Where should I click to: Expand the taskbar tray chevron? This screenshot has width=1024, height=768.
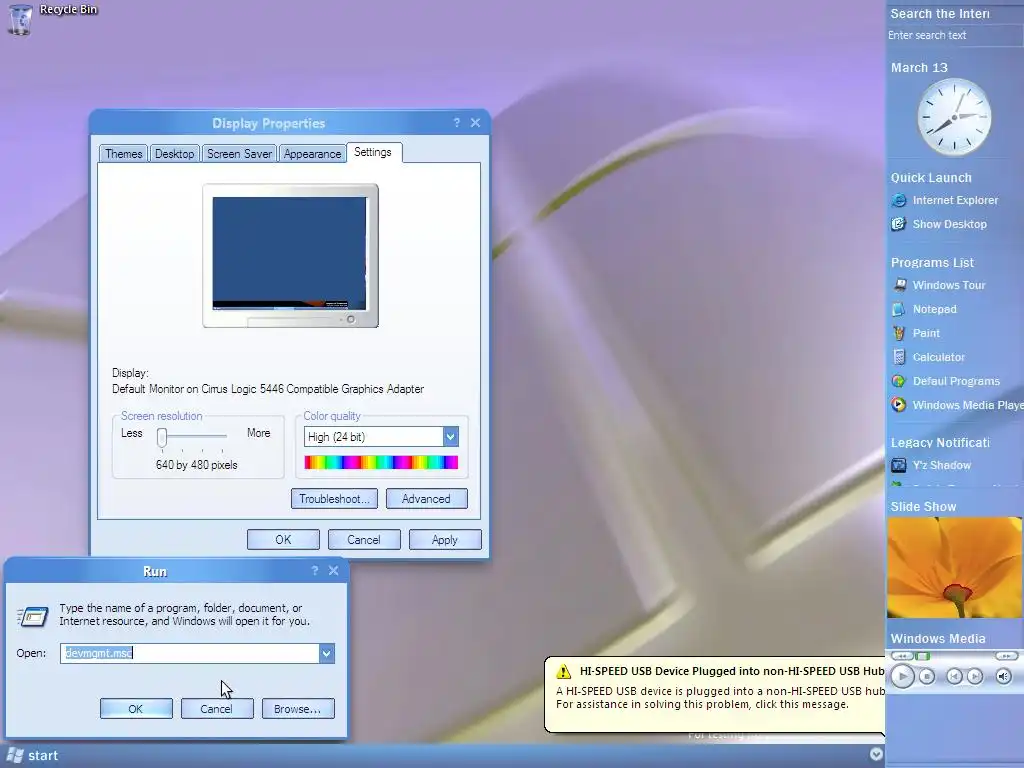pos(876,754)
